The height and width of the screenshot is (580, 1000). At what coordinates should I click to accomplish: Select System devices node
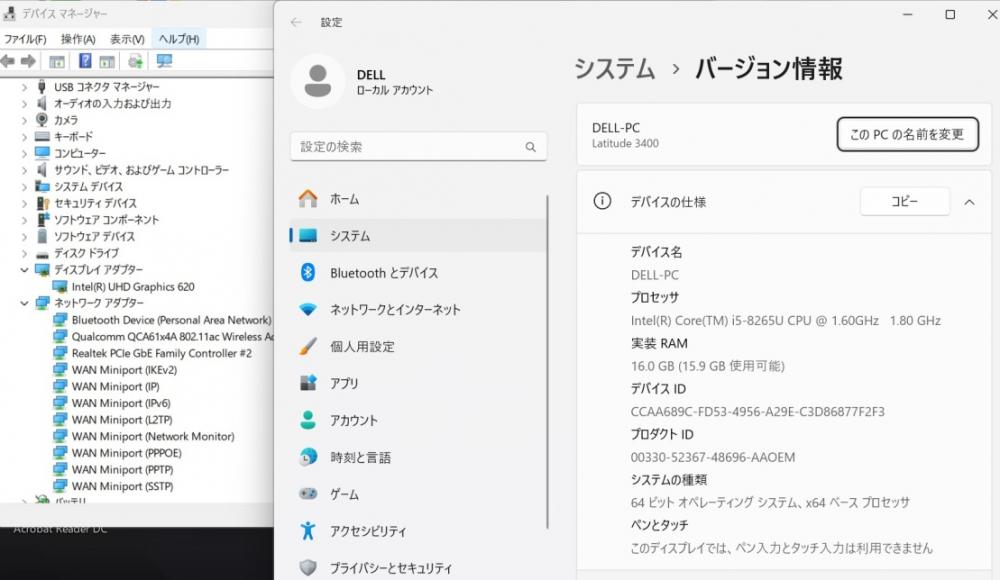(x=88, y=186)
